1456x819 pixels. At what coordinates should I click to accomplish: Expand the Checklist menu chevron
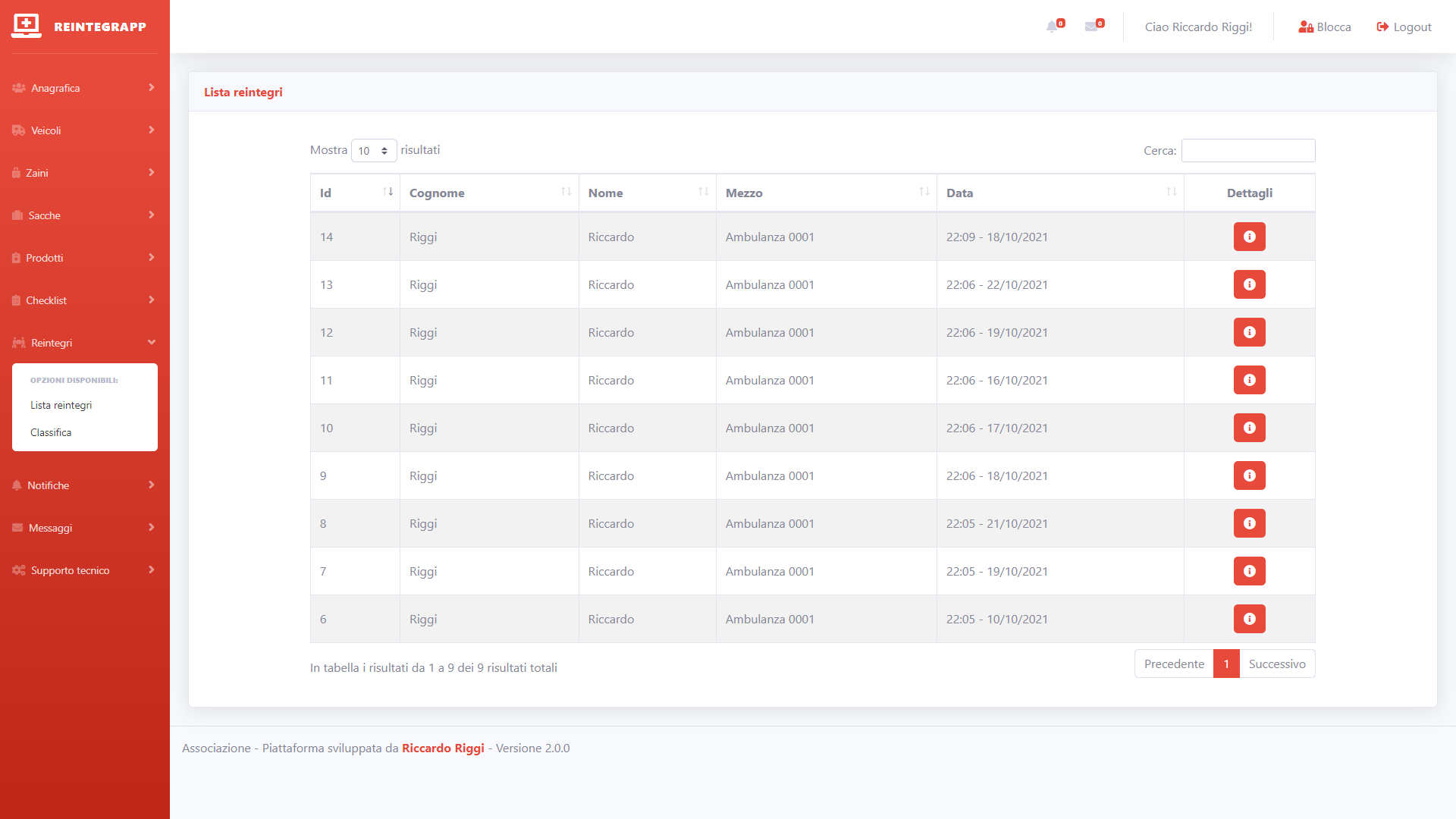coord(152,300)
